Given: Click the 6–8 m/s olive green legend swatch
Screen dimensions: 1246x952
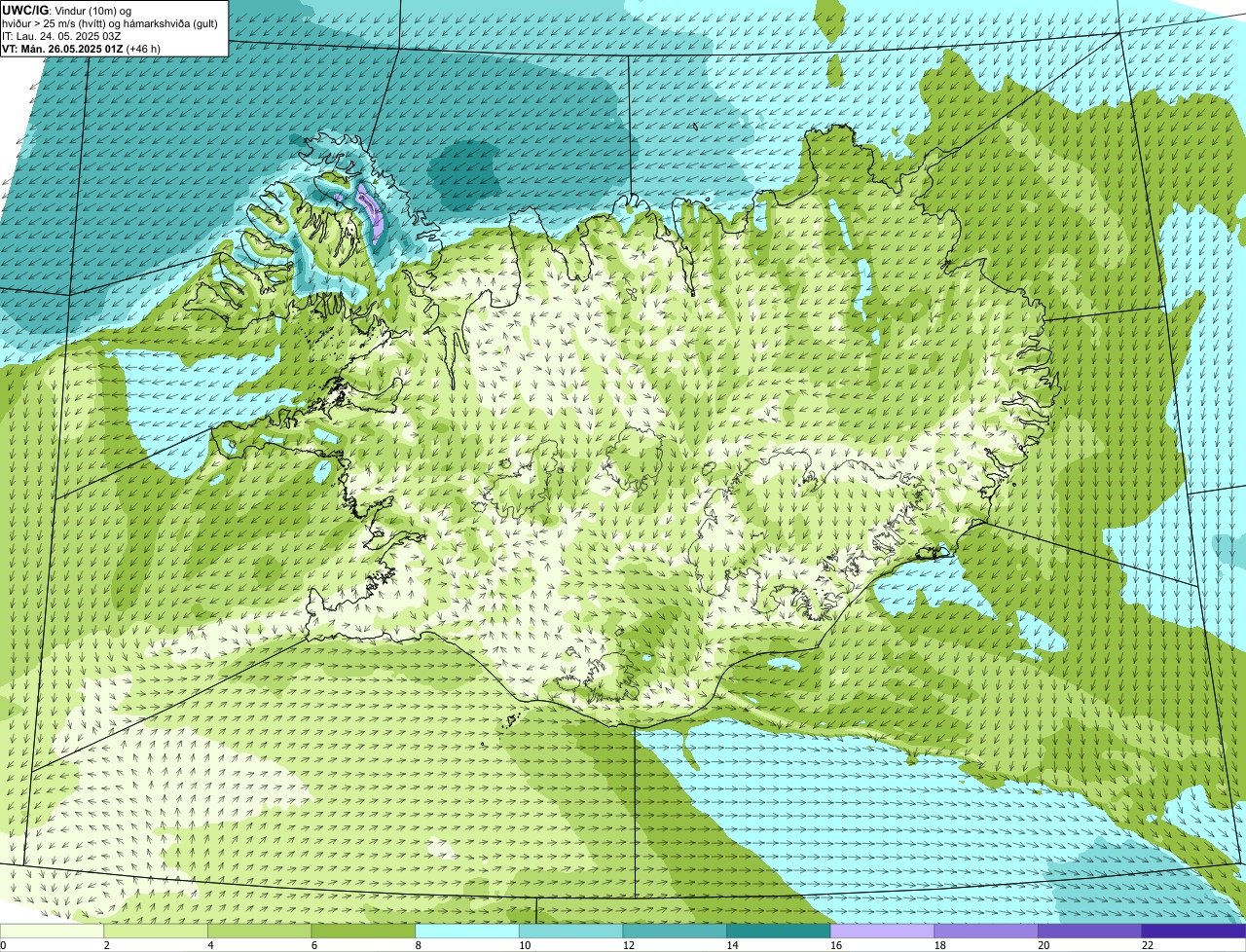Looking at the screenshot, I should point(363,931).
